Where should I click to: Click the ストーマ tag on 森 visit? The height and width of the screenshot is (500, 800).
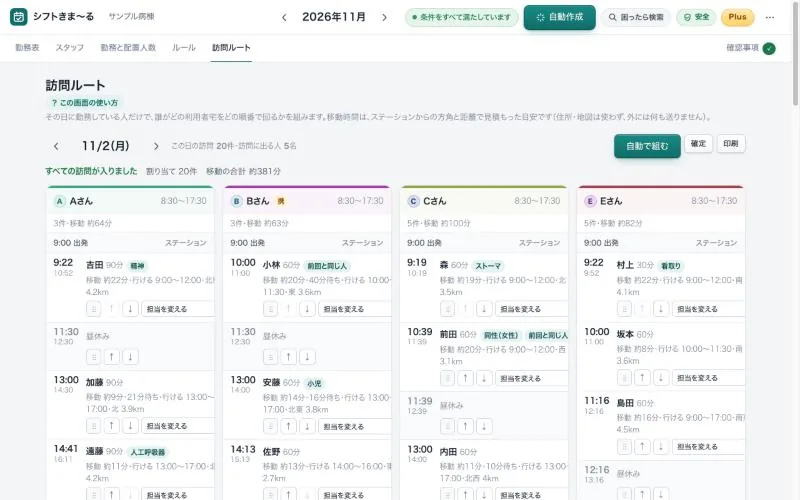488,266
